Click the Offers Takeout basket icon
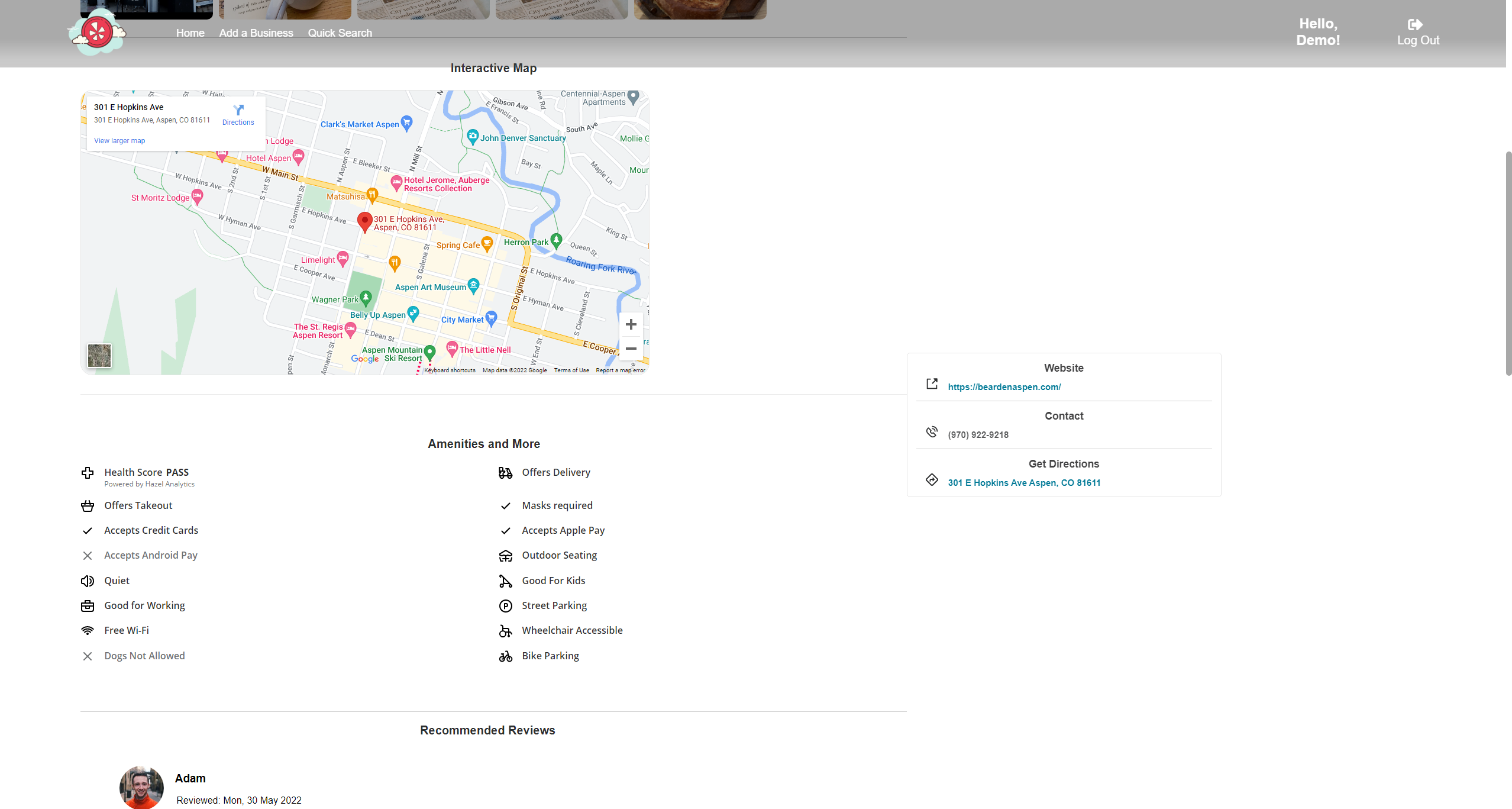The image size is (1512, 809). pyautogui.click(x=88, y=506)
